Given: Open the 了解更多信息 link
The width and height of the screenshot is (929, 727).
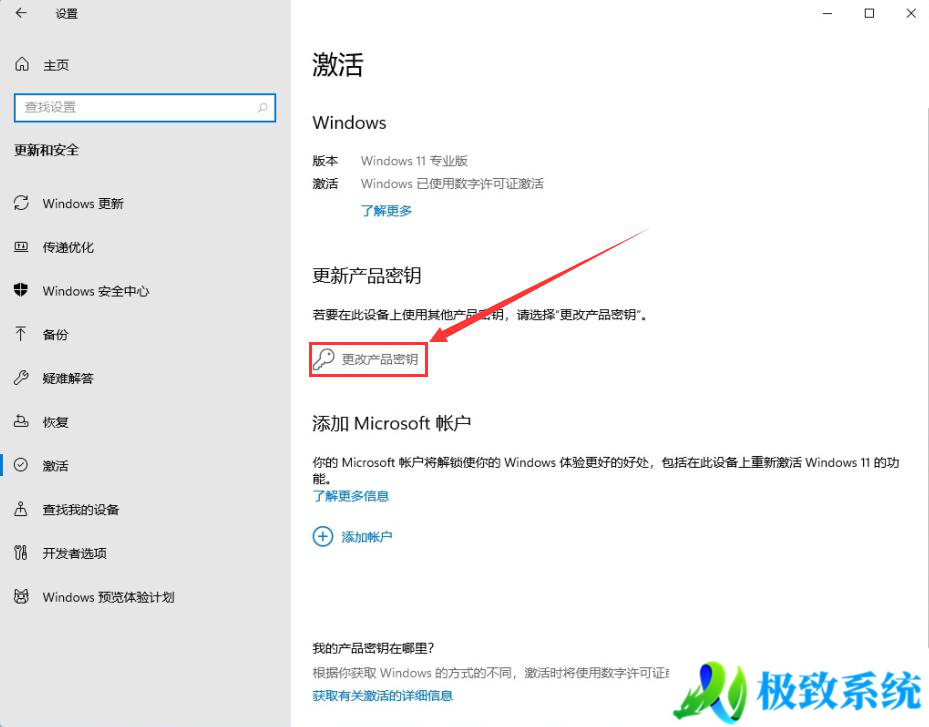Looking at the screenshot, I should click(x=351, y=496).
